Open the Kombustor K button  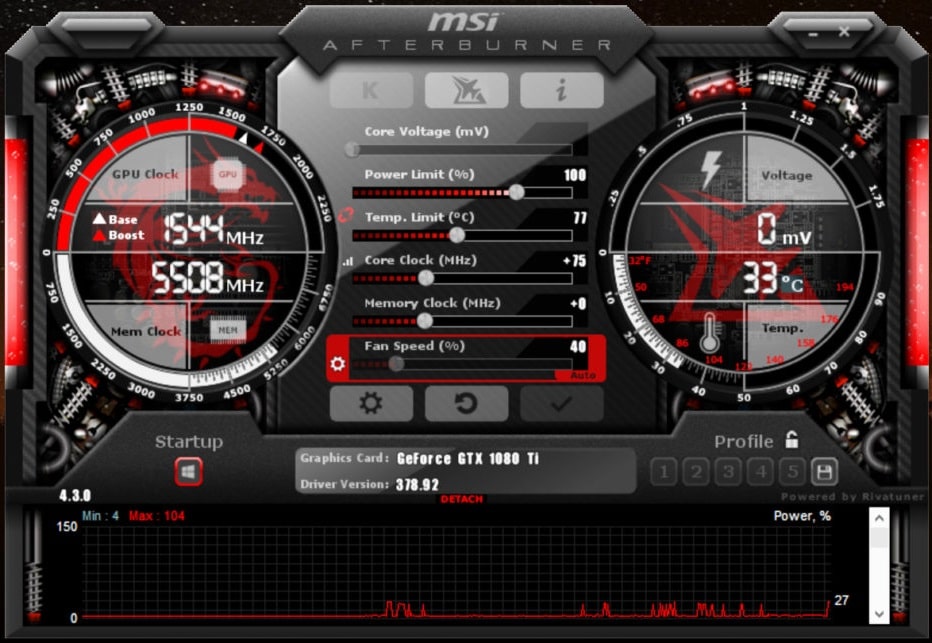(371, 90)
